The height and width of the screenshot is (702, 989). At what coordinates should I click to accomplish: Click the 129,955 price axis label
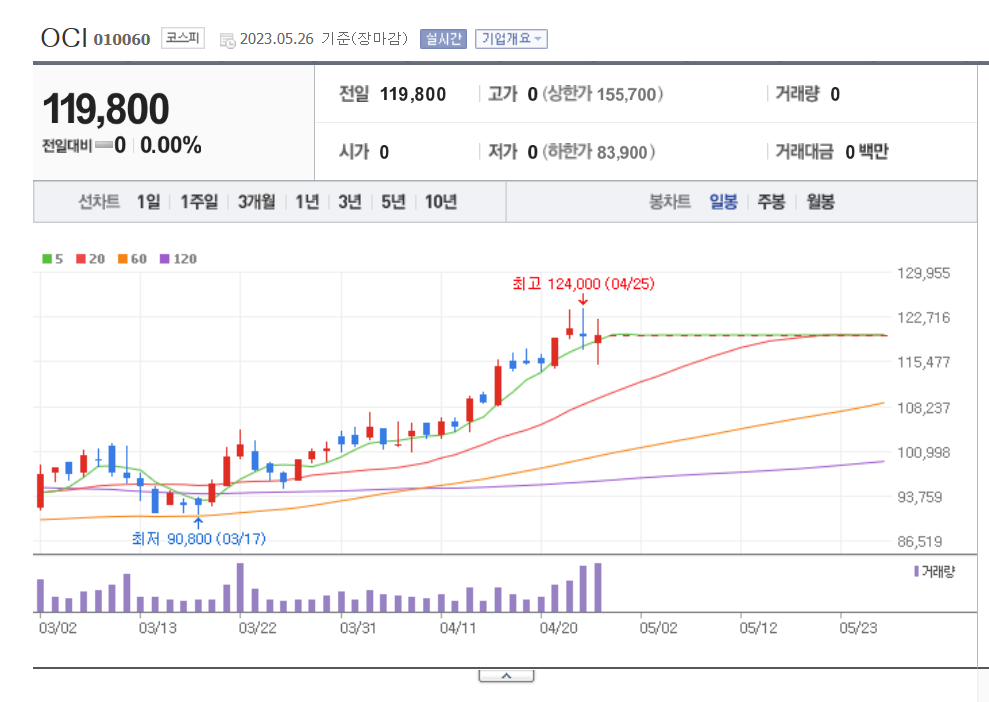(923, 273)
